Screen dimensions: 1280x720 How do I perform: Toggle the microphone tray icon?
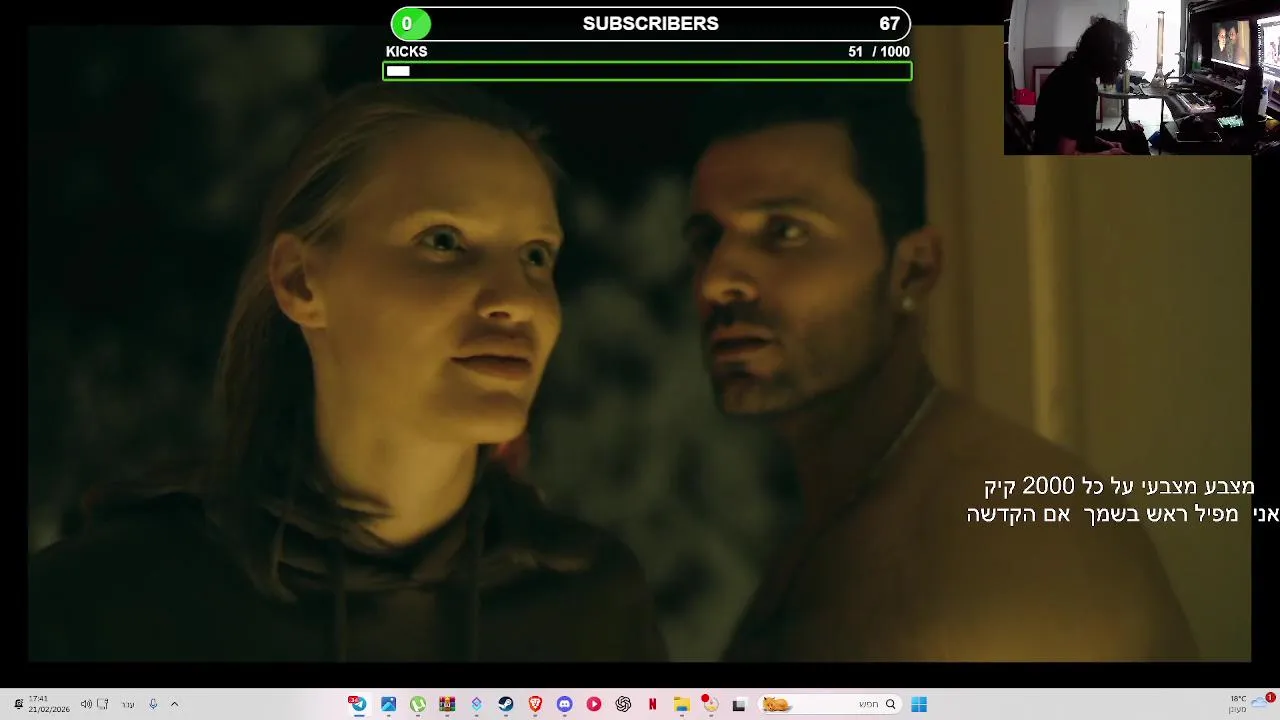pyautogui.click(x=153, y=704)
